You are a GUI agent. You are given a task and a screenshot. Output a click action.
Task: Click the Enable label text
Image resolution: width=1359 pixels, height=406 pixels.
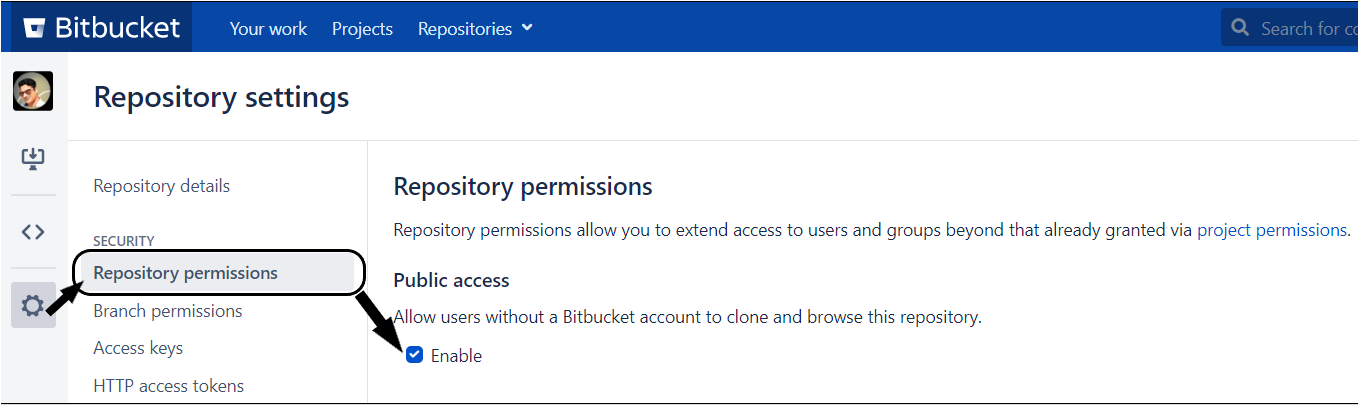[x=456, y=356]
